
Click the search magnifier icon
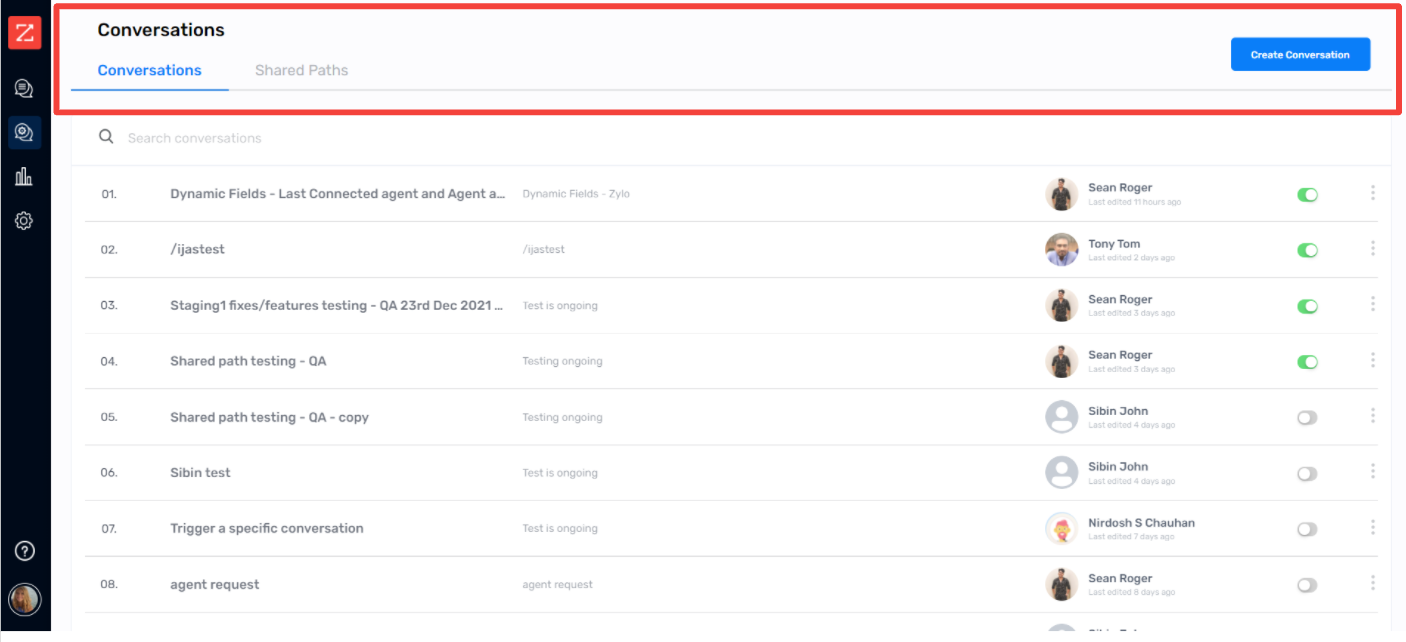click(x=106, y=137)
